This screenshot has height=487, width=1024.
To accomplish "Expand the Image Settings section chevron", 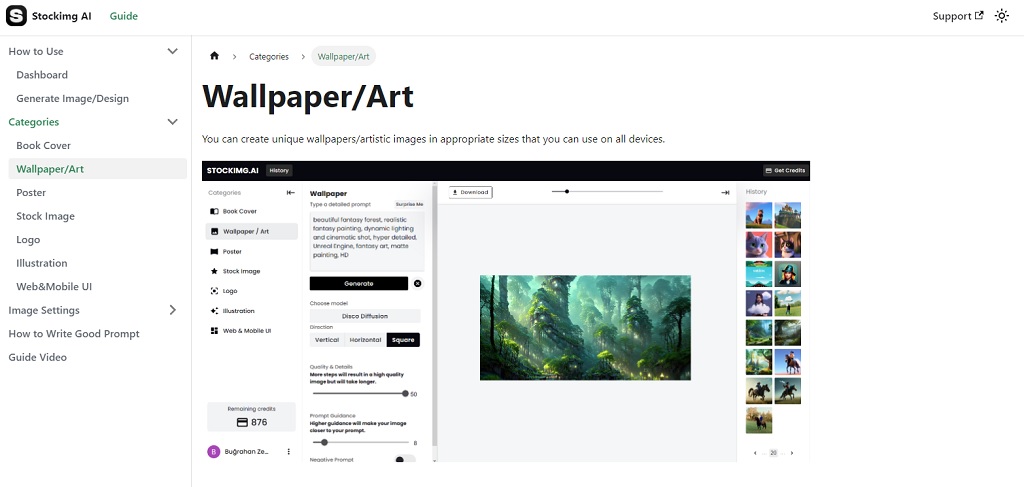I will click(x=172, y=310).
